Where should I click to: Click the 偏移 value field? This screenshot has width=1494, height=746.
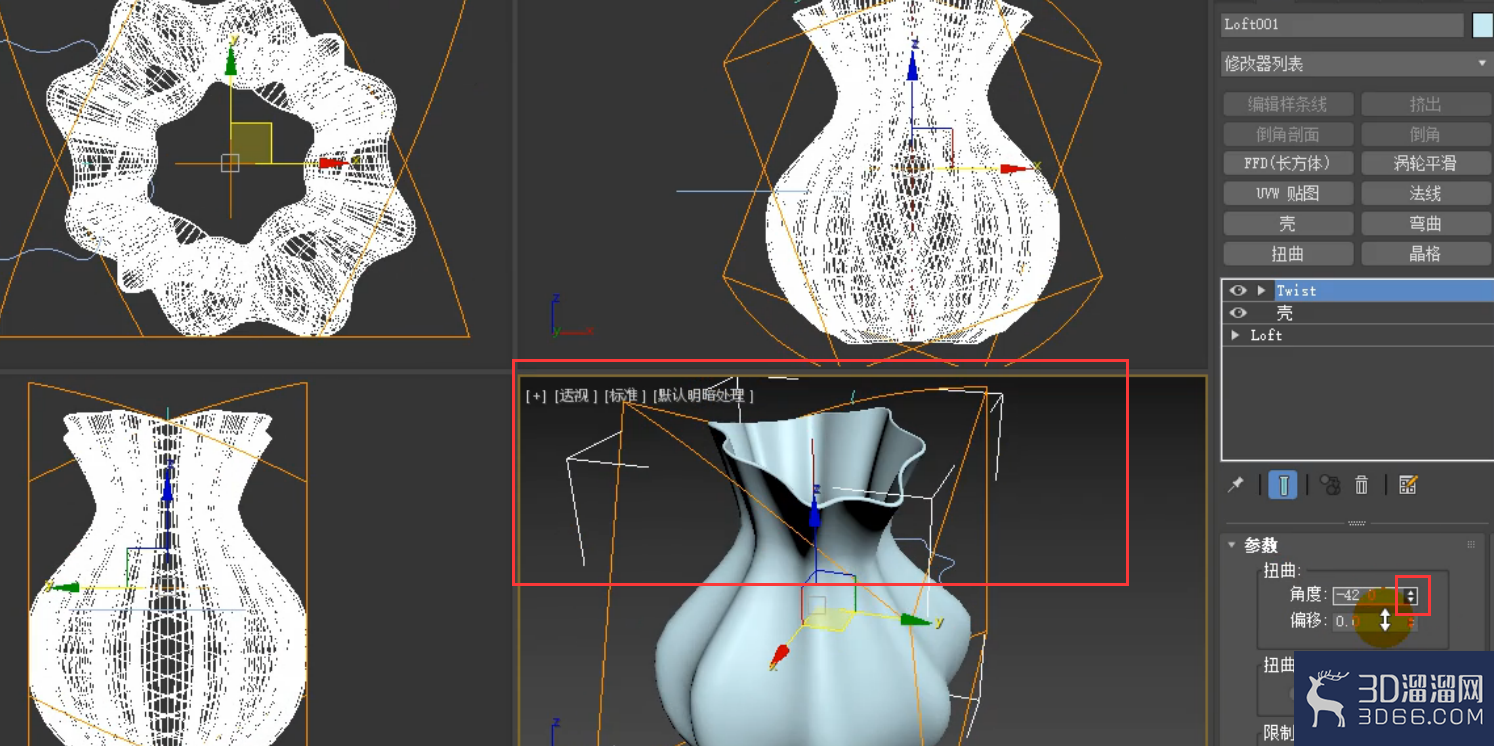click(x=1366, y=621)
